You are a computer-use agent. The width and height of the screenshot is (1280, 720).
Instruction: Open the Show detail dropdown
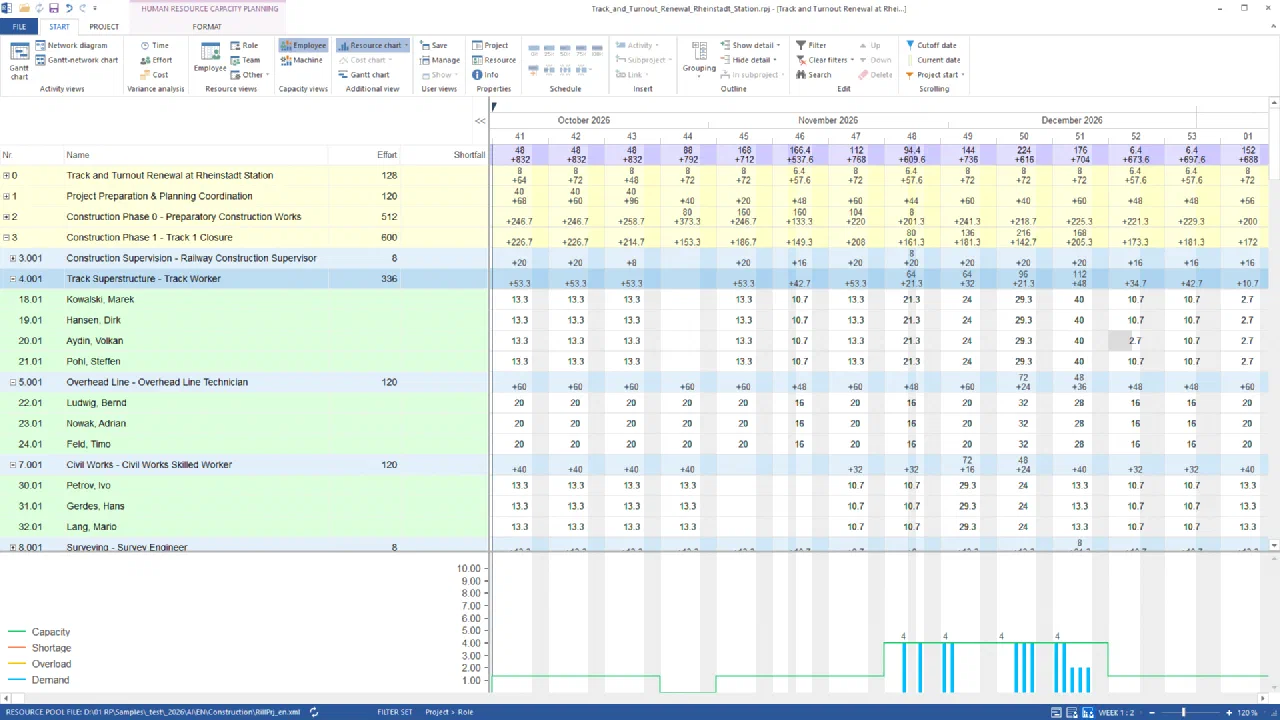[751, 45]
